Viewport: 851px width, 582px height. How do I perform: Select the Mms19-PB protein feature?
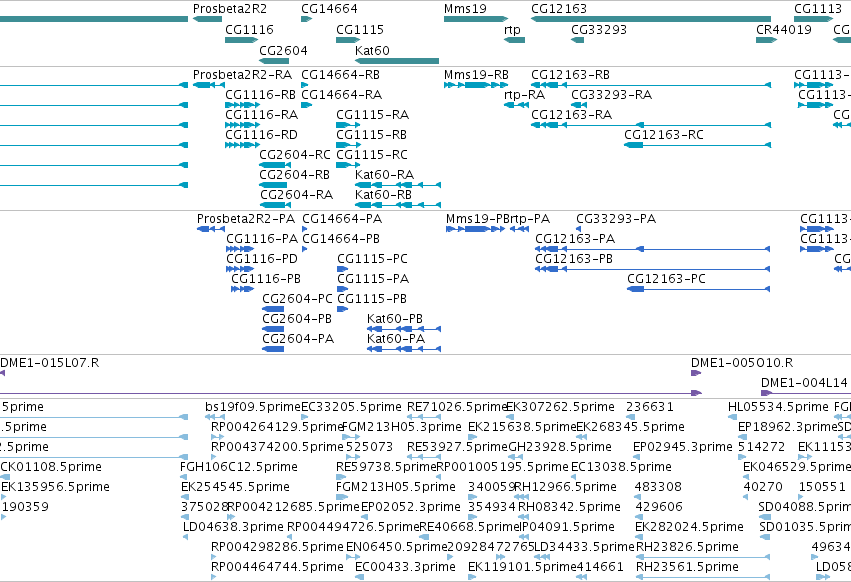pyautogui.click(x=475, y=229)
